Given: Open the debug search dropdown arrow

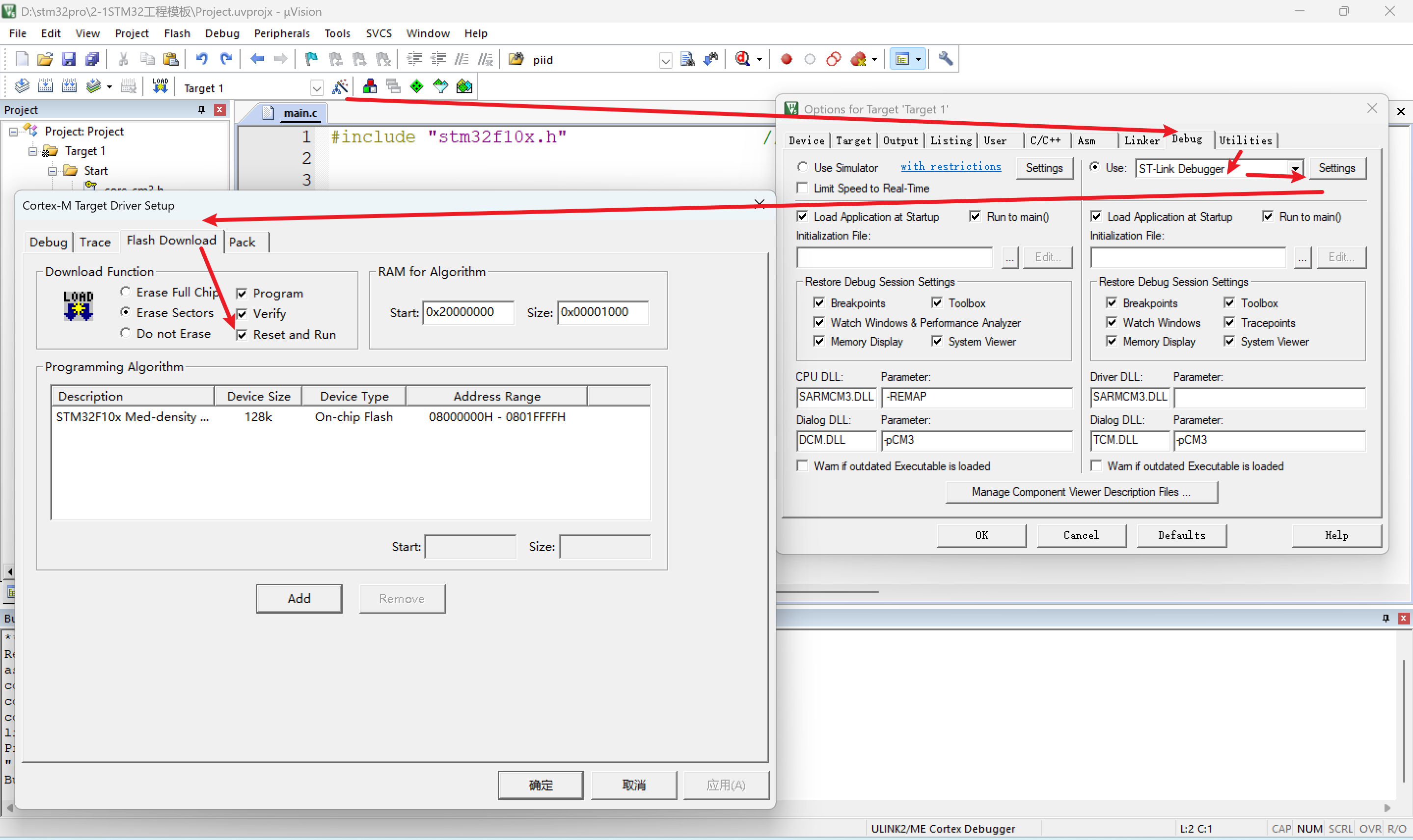Looking at the screenshot, I should pos(760,59).
